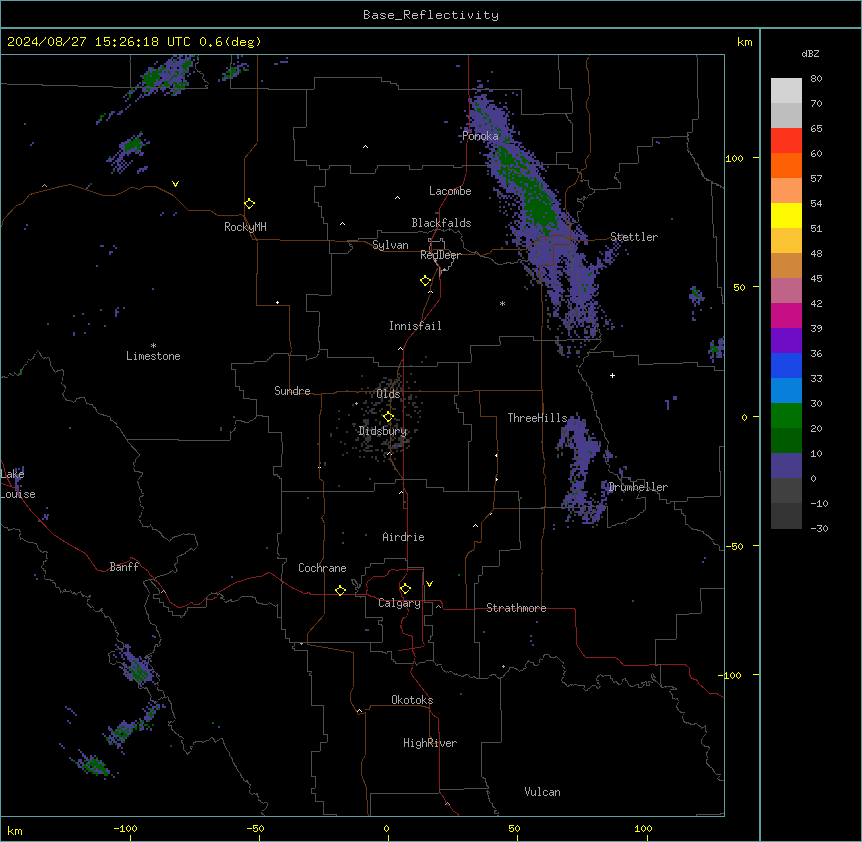Pick the violet 39-36 dBZ legend swatch
The width and height of the screenshot is (862, 842).
point(786,341)
